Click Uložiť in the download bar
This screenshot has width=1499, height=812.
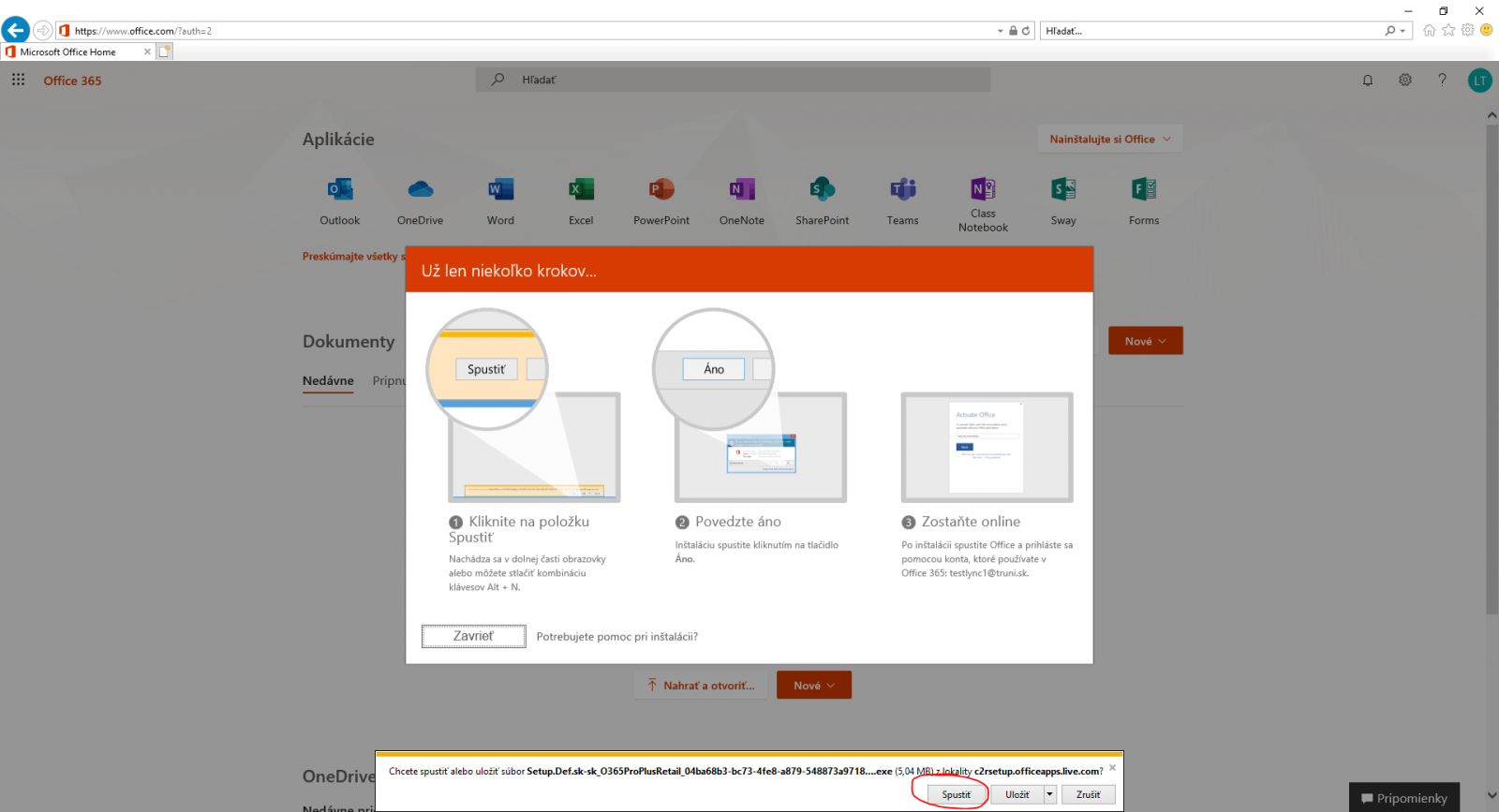click(x=1017, y=794)
